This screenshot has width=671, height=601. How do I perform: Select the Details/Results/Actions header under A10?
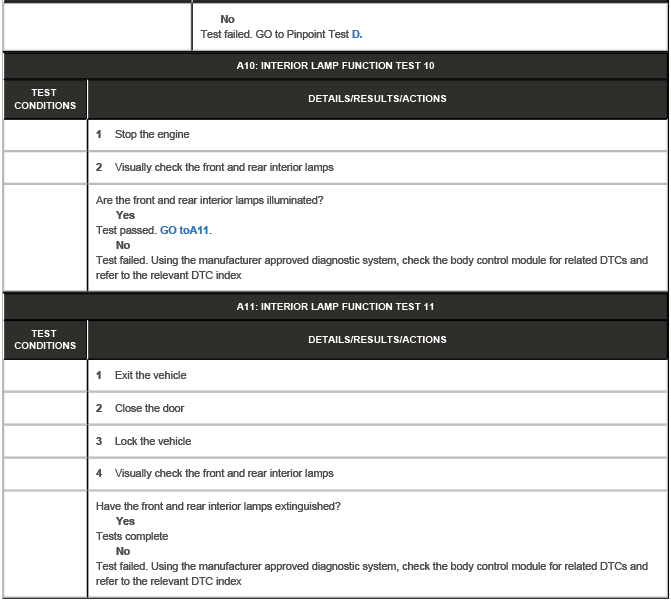(x=377, y=99)
